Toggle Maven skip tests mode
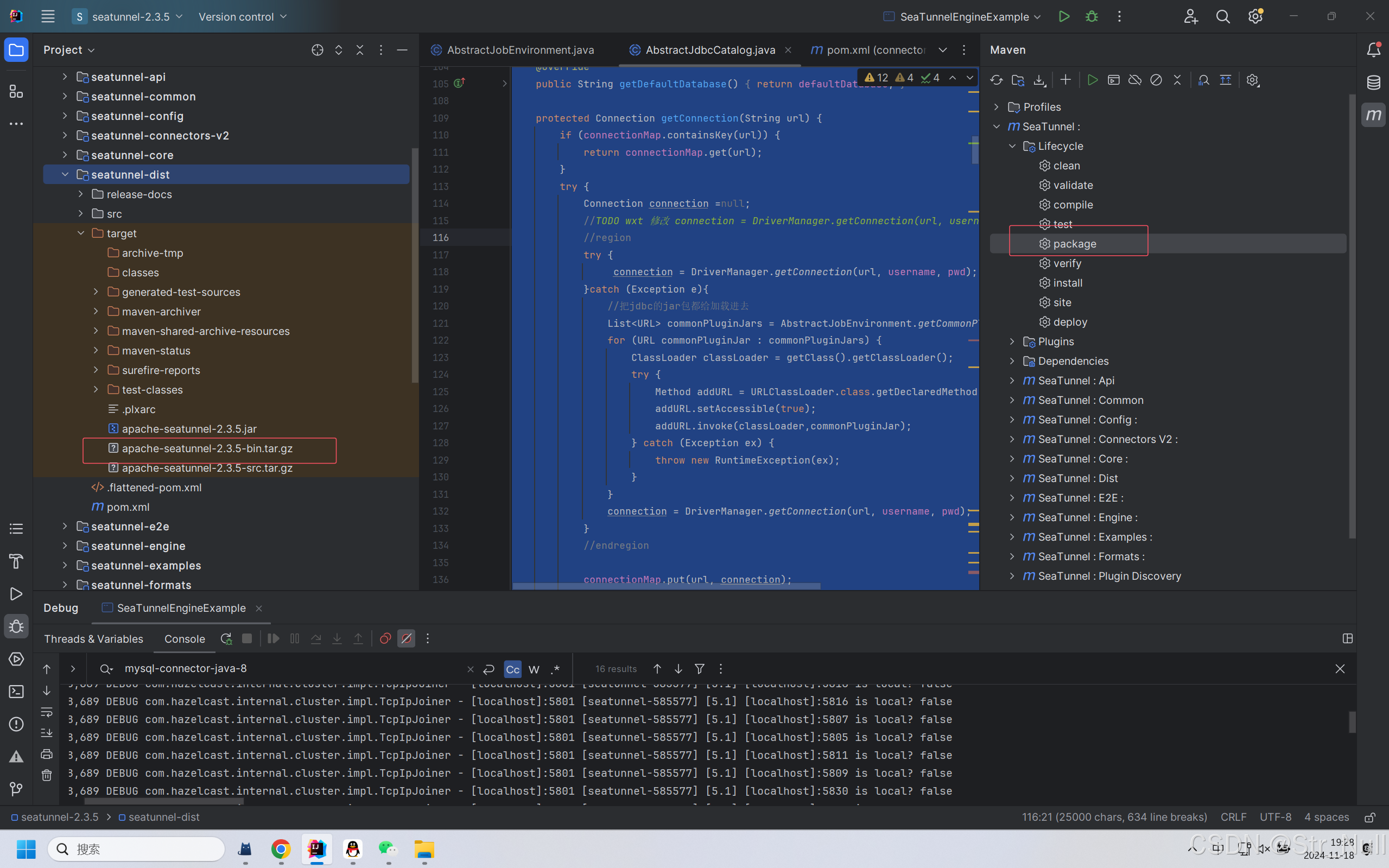Image resolution: width=1389 pixels, height=868 pixels. pyautogui.click(x=1156, y=80)
